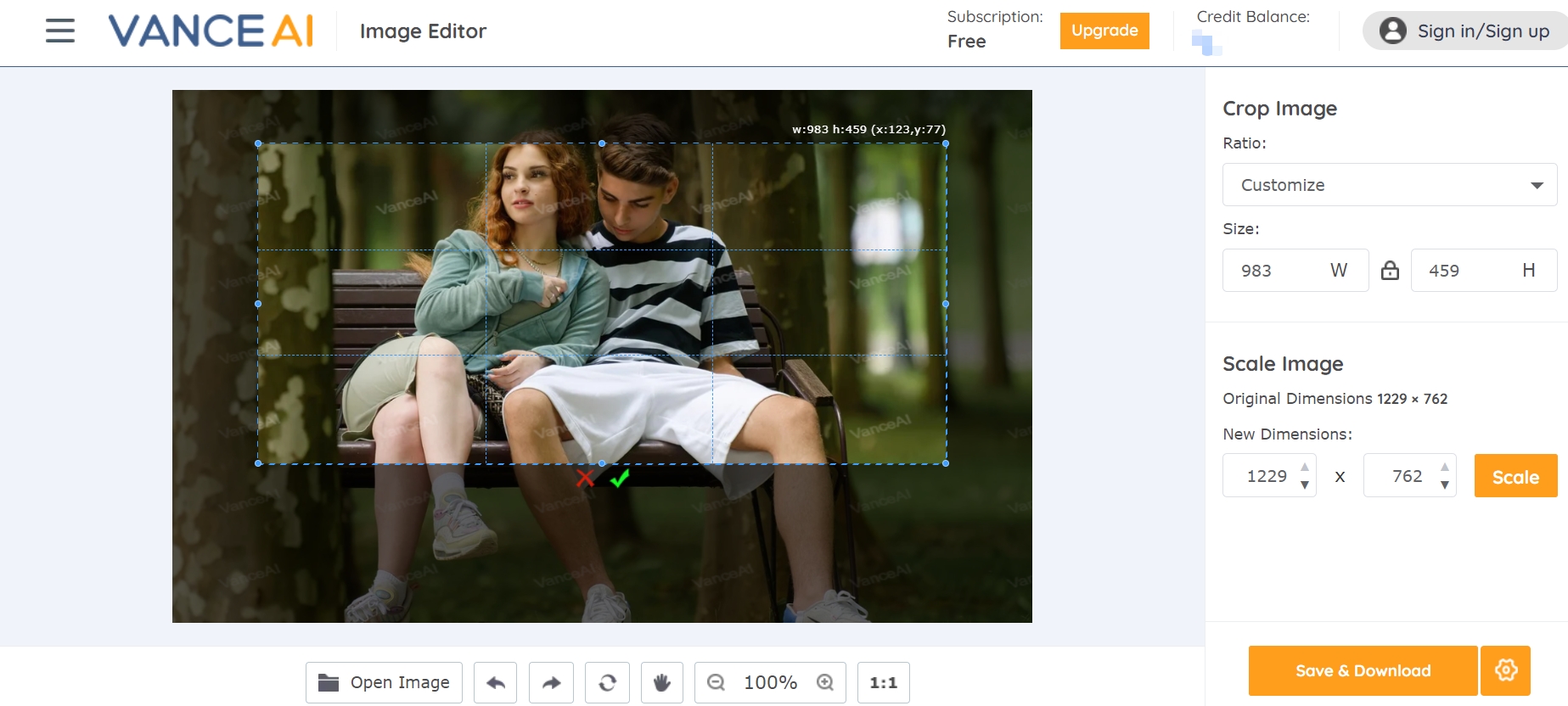Select the hand pan tool
Viewport: 1568px width, 706px height.
(x=662, y=683)
